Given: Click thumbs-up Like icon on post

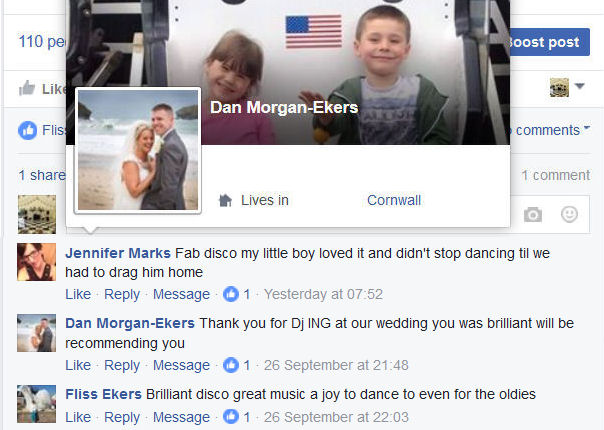Looking at the screenshot, I should pyautogui.click(x=27, y=88).
